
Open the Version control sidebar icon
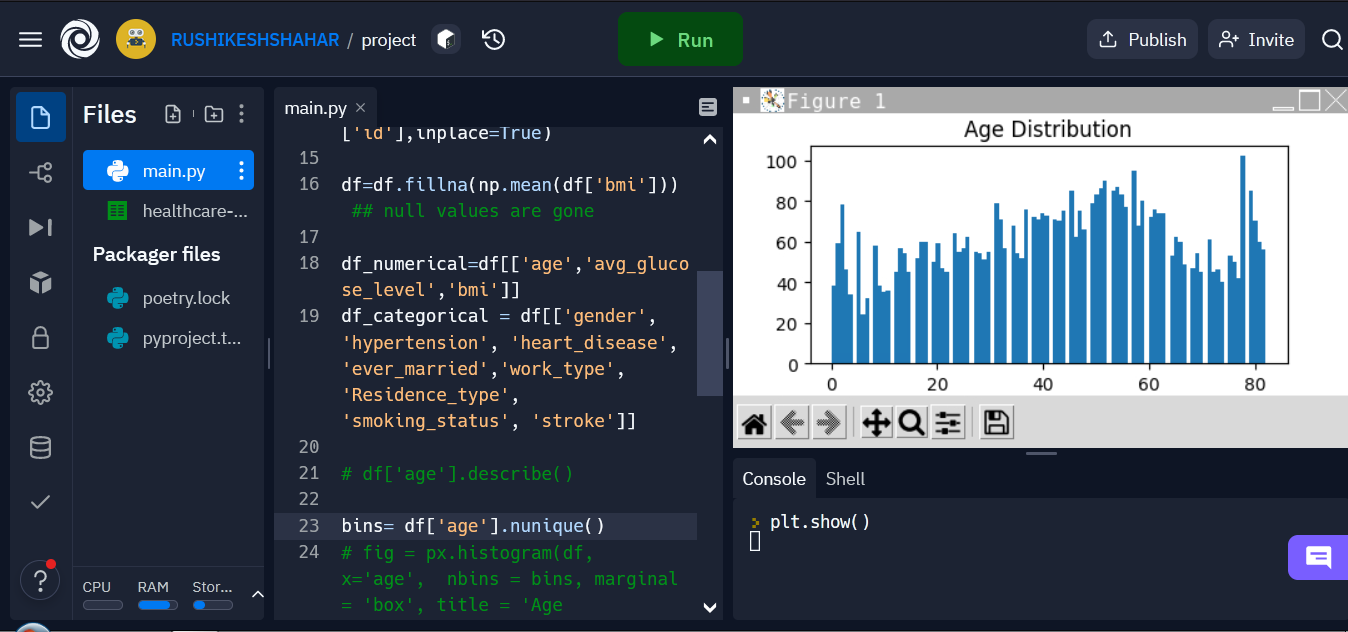coord(41,173)
